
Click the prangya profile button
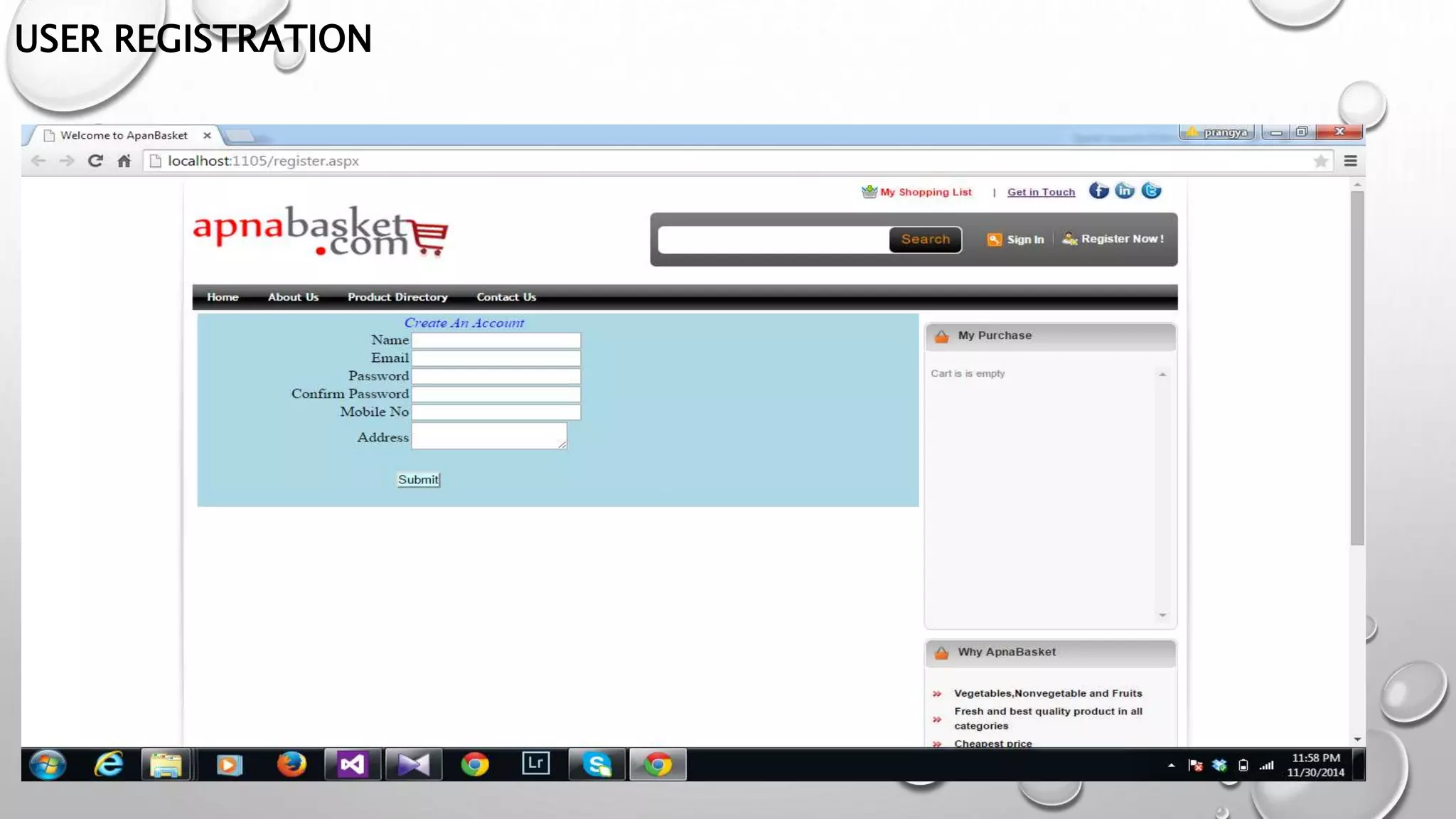coord(1217,132)
